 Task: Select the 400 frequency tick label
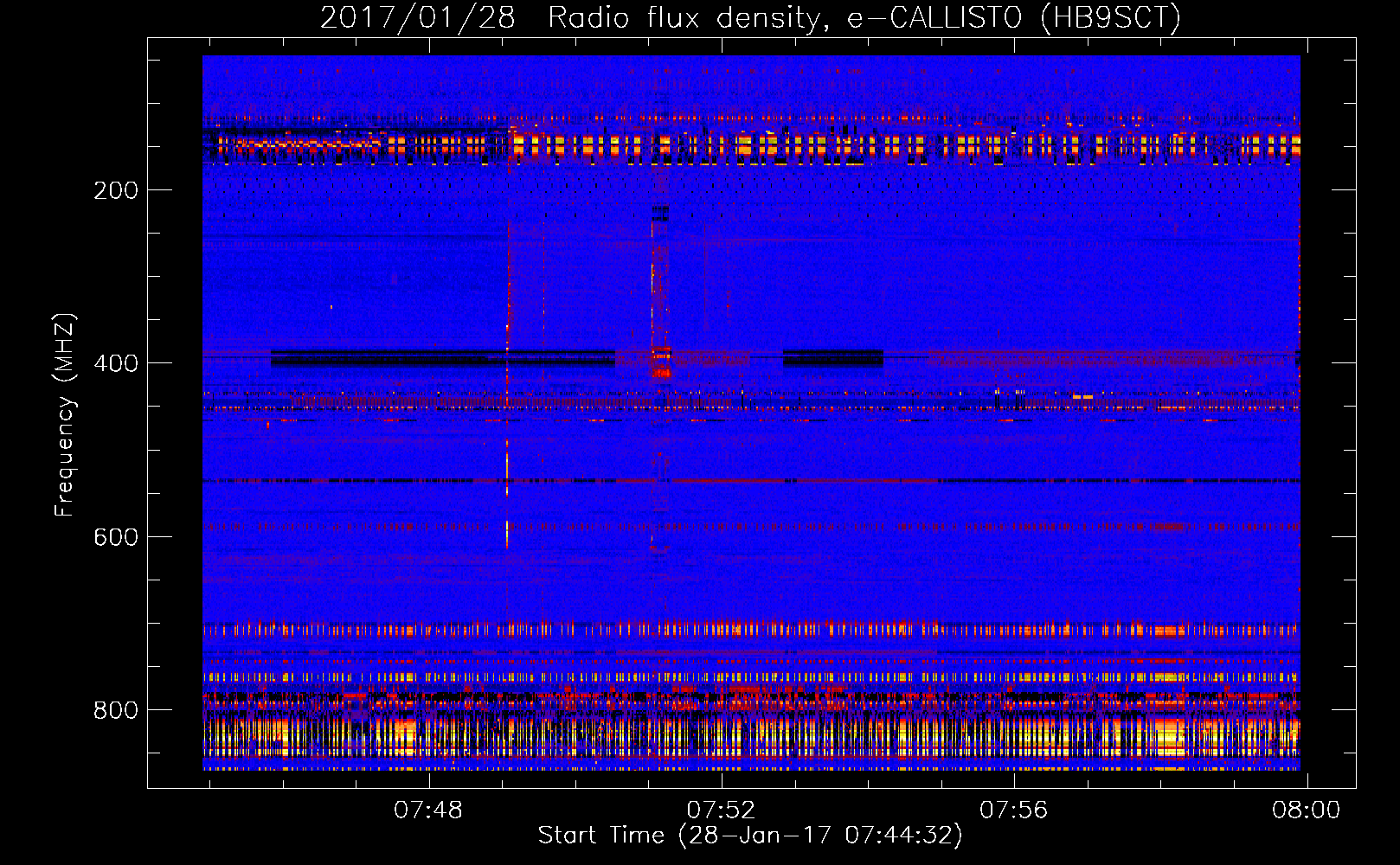[x=116, y=363]
